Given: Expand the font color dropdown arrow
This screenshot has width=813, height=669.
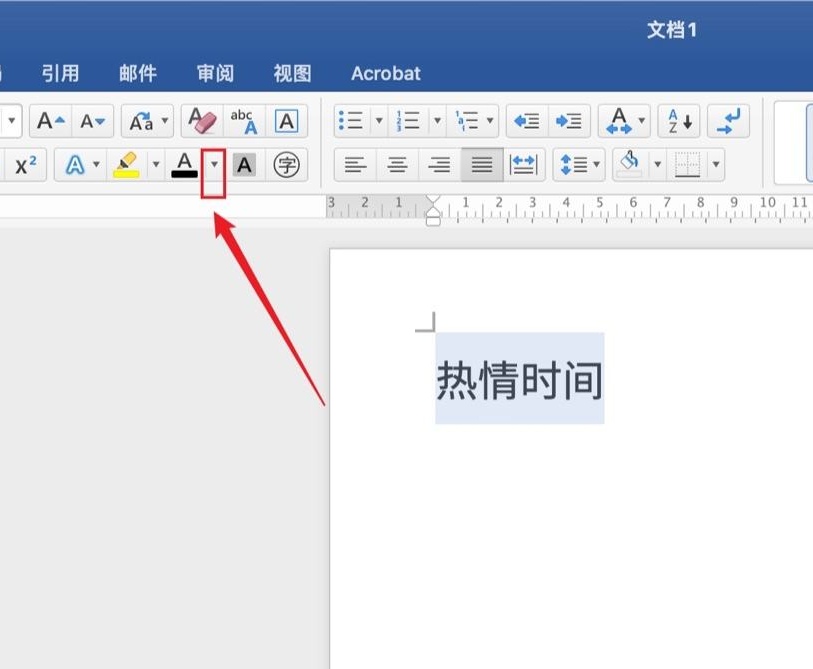Looking at the screenshot, I should 214,165.
